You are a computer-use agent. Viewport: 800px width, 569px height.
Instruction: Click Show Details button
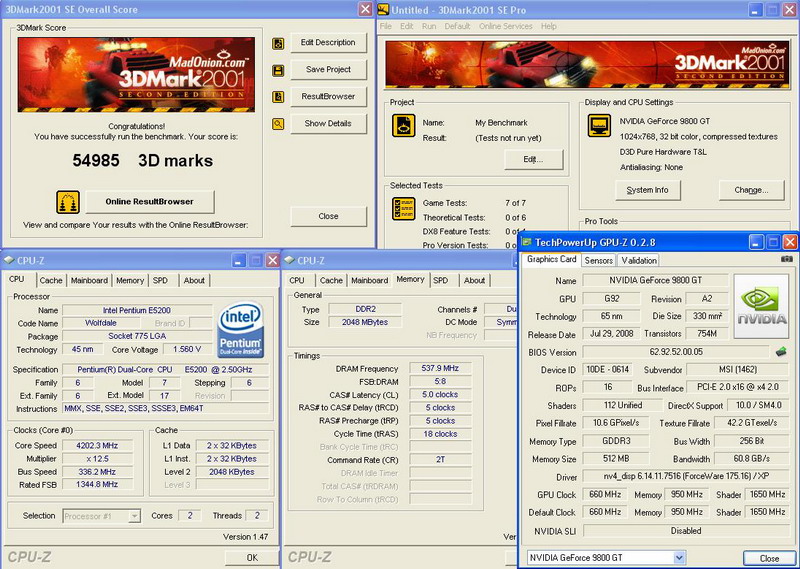coord(328,123)
